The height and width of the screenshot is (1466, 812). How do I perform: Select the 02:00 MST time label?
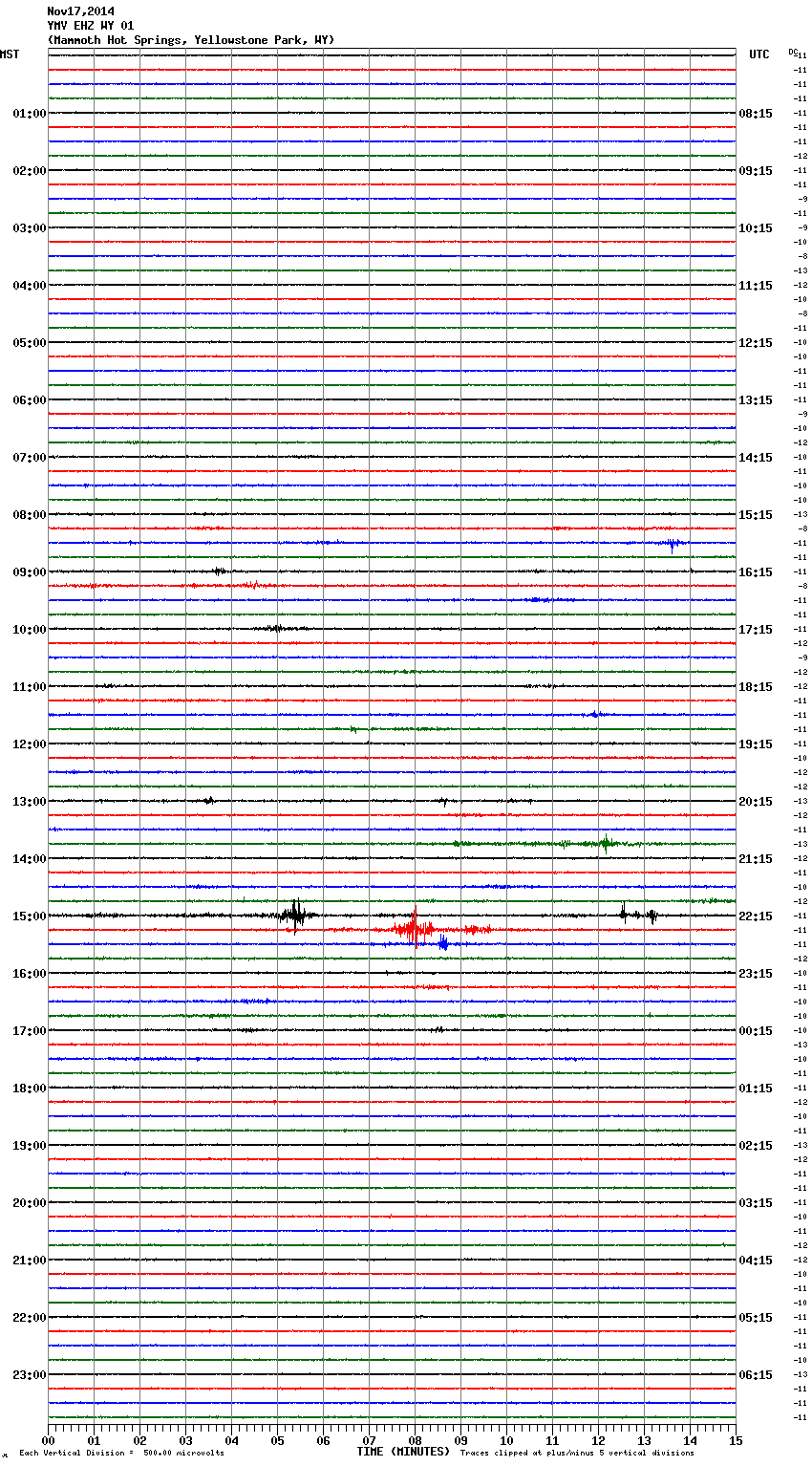29,171
